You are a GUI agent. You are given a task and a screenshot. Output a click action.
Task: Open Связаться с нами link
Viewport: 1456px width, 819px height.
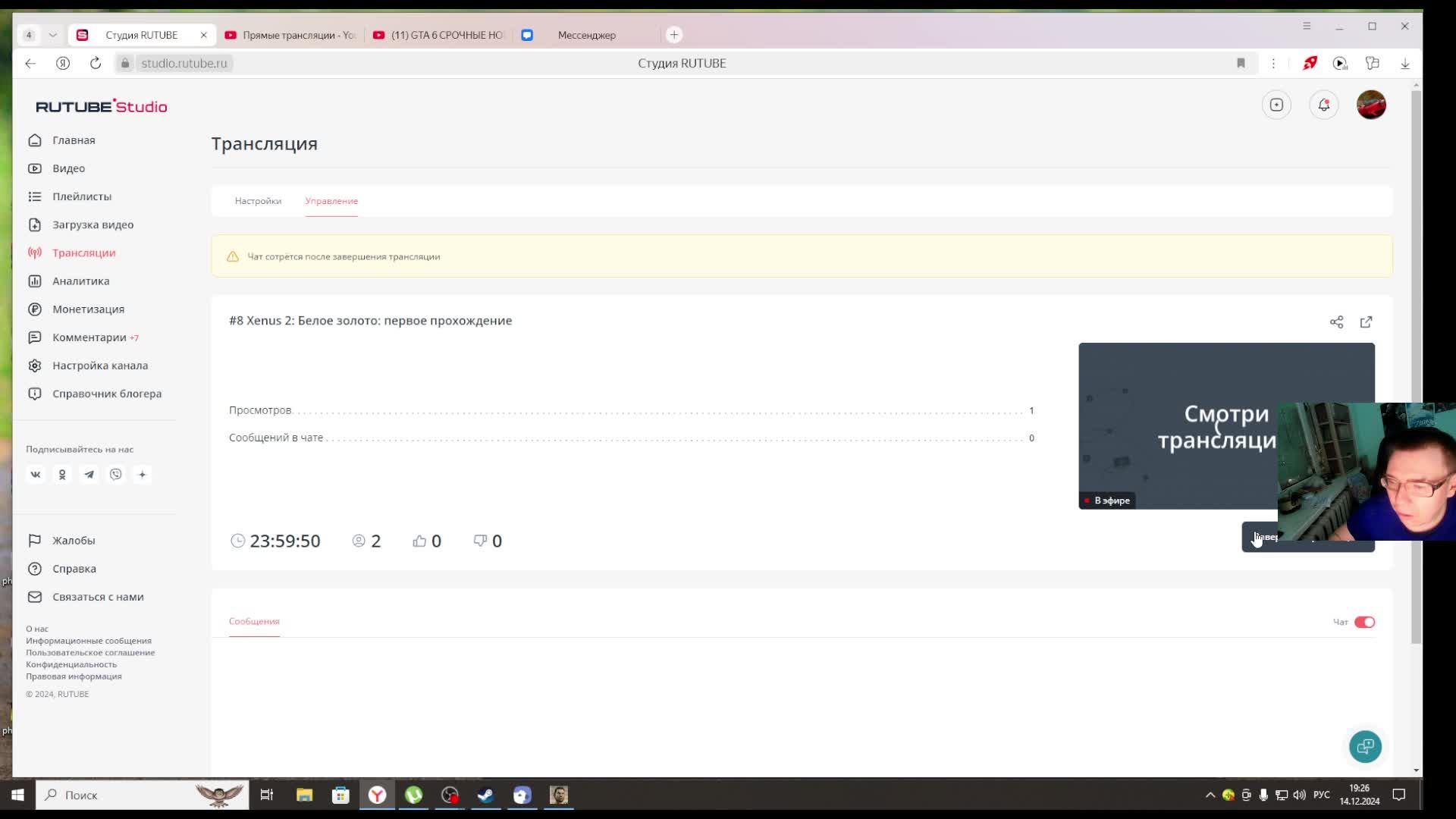98,597
